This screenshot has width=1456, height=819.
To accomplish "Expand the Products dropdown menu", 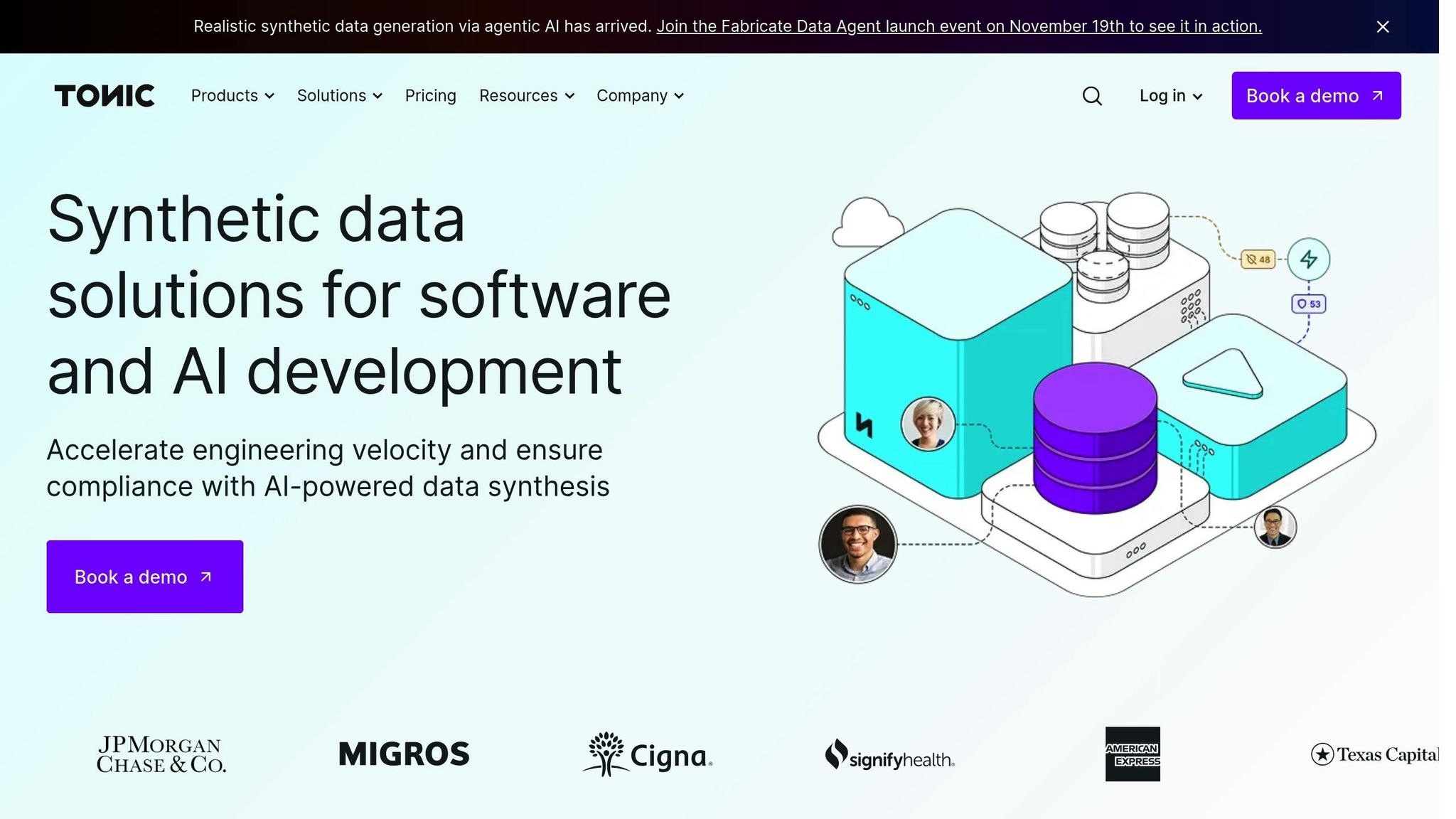I will coord(232,95).
